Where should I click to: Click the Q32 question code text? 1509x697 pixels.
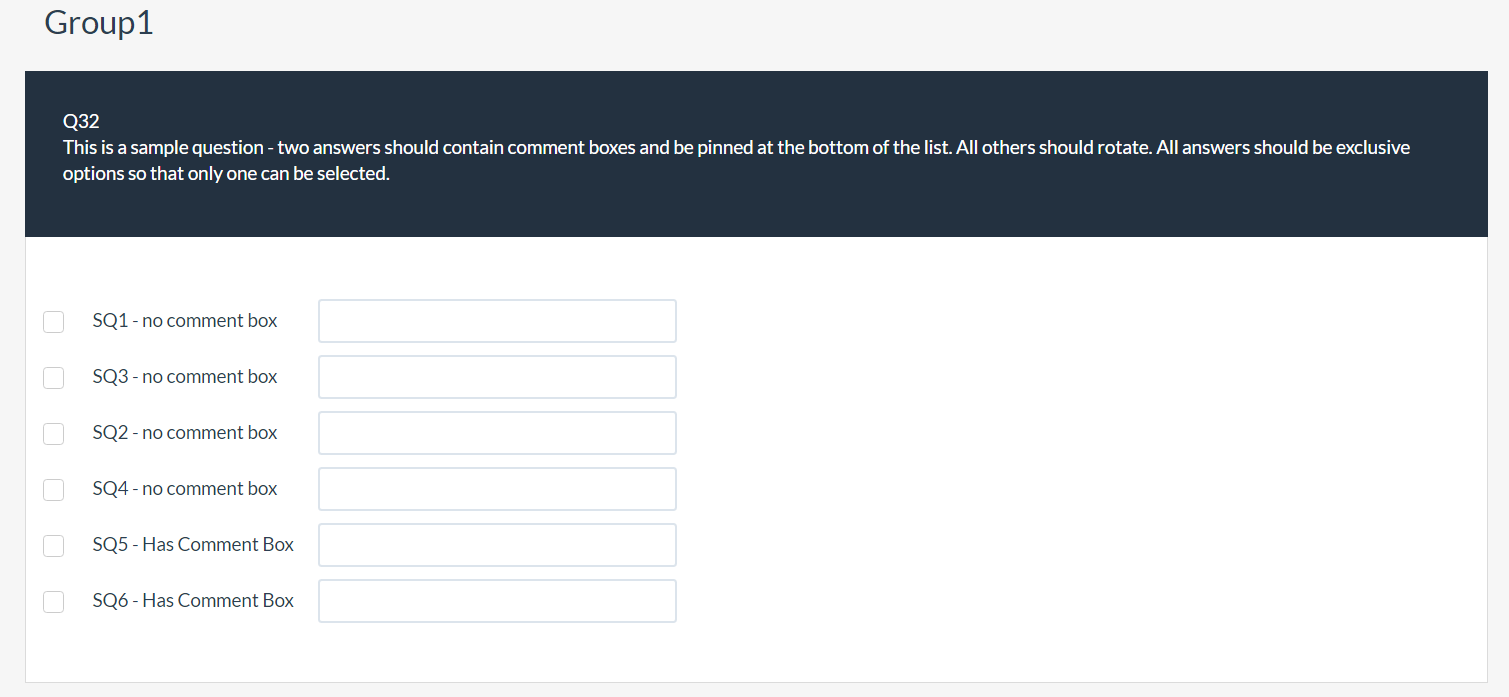tap(81, 122)
